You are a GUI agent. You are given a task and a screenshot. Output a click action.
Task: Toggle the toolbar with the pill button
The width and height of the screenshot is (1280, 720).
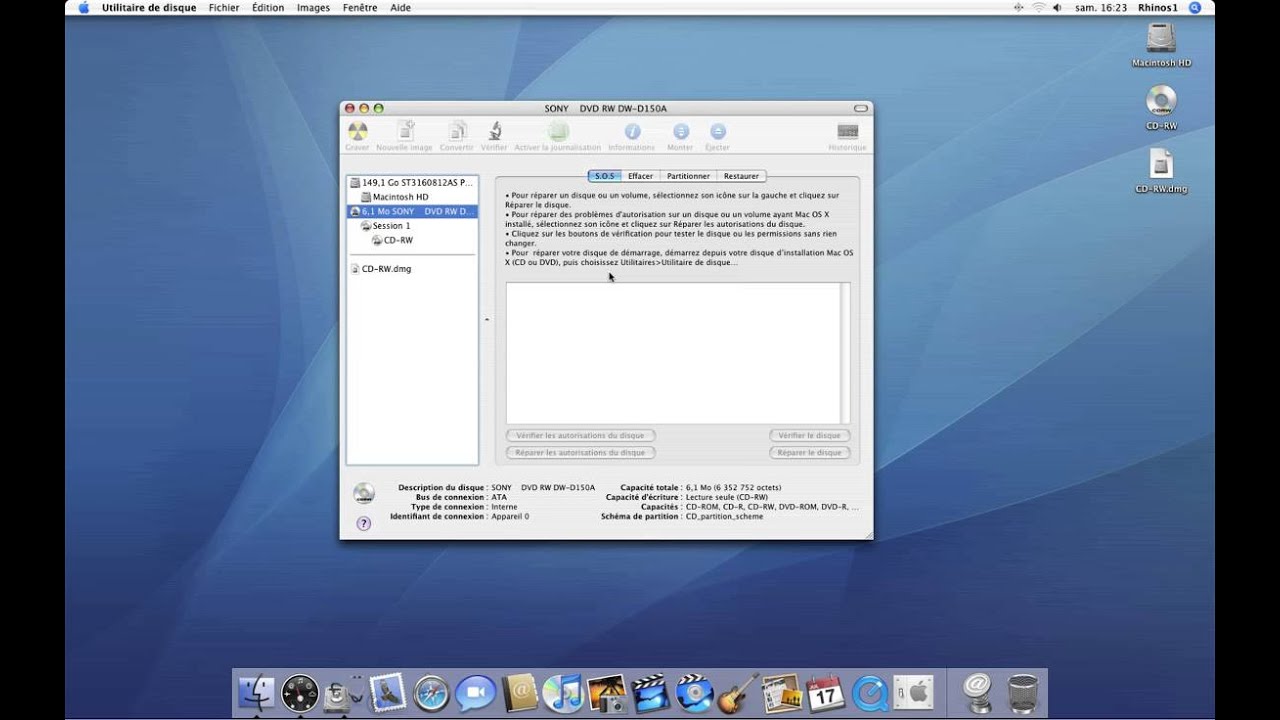[861, 108]
